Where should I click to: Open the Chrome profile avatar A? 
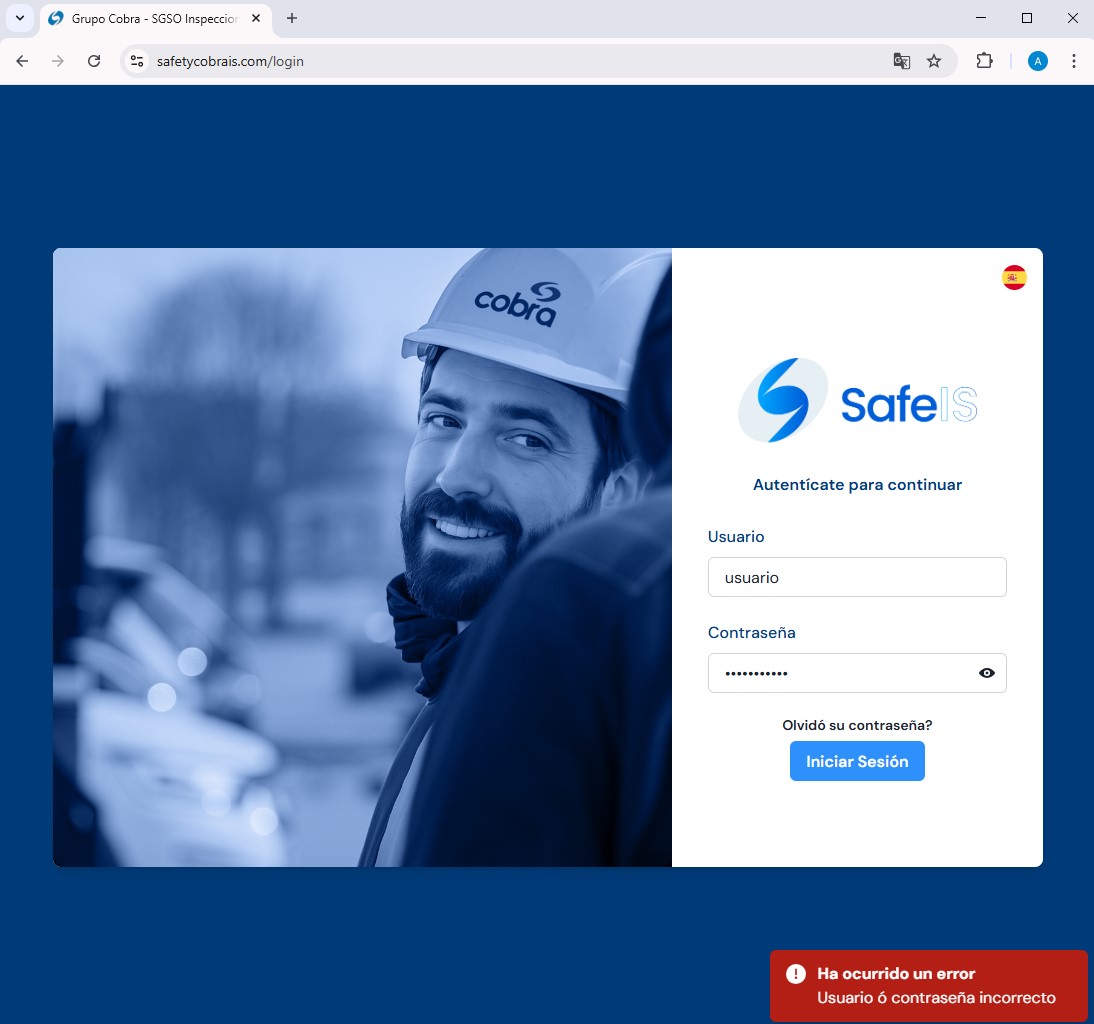tap(1037, 61)
